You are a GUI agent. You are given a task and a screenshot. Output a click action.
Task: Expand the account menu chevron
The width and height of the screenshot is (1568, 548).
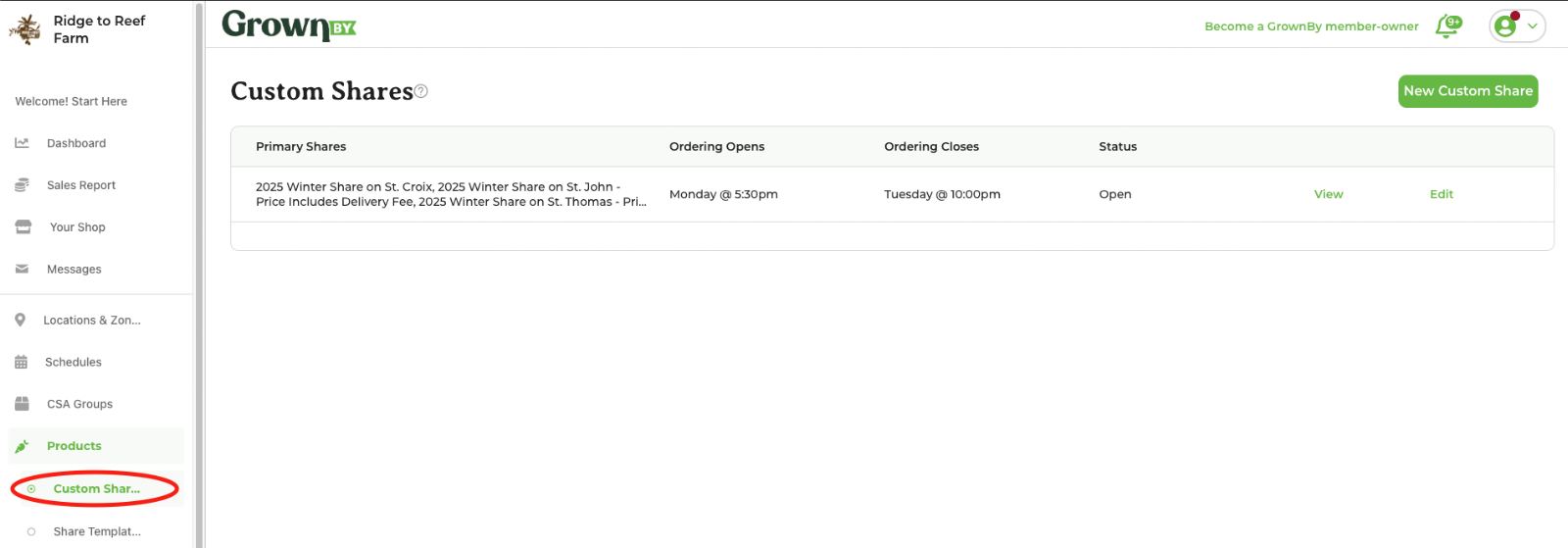(x=1533, y=26)
